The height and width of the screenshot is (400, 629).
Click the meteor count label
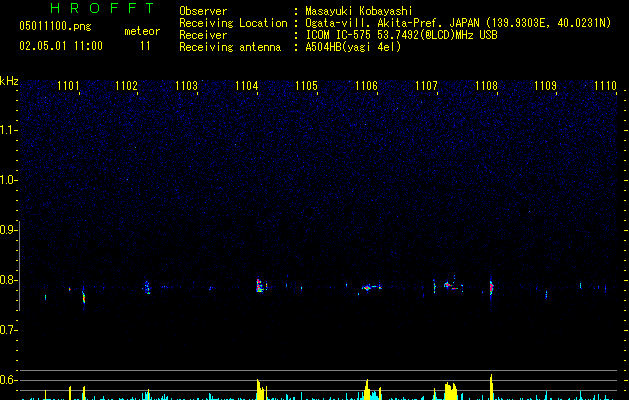[x=142, y=31]
